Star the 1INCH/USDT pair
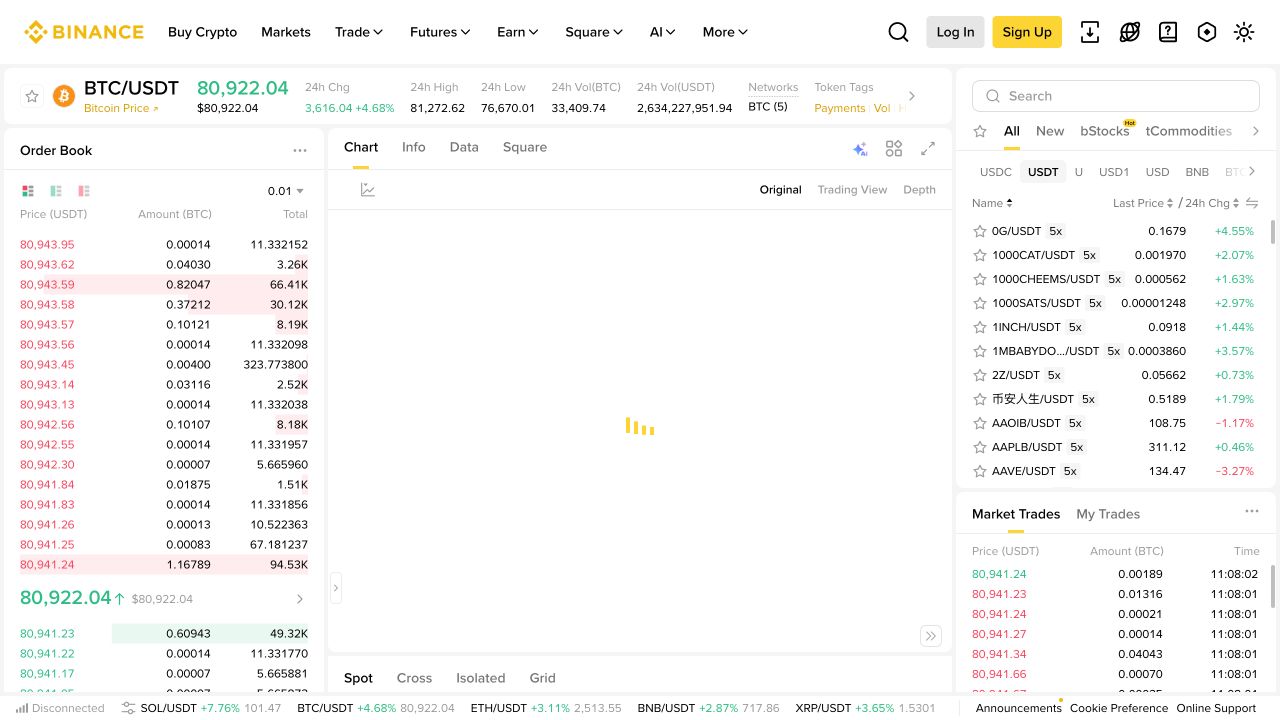The width and height of the screenshot is (1280, 720). click(x=980, y=327)
